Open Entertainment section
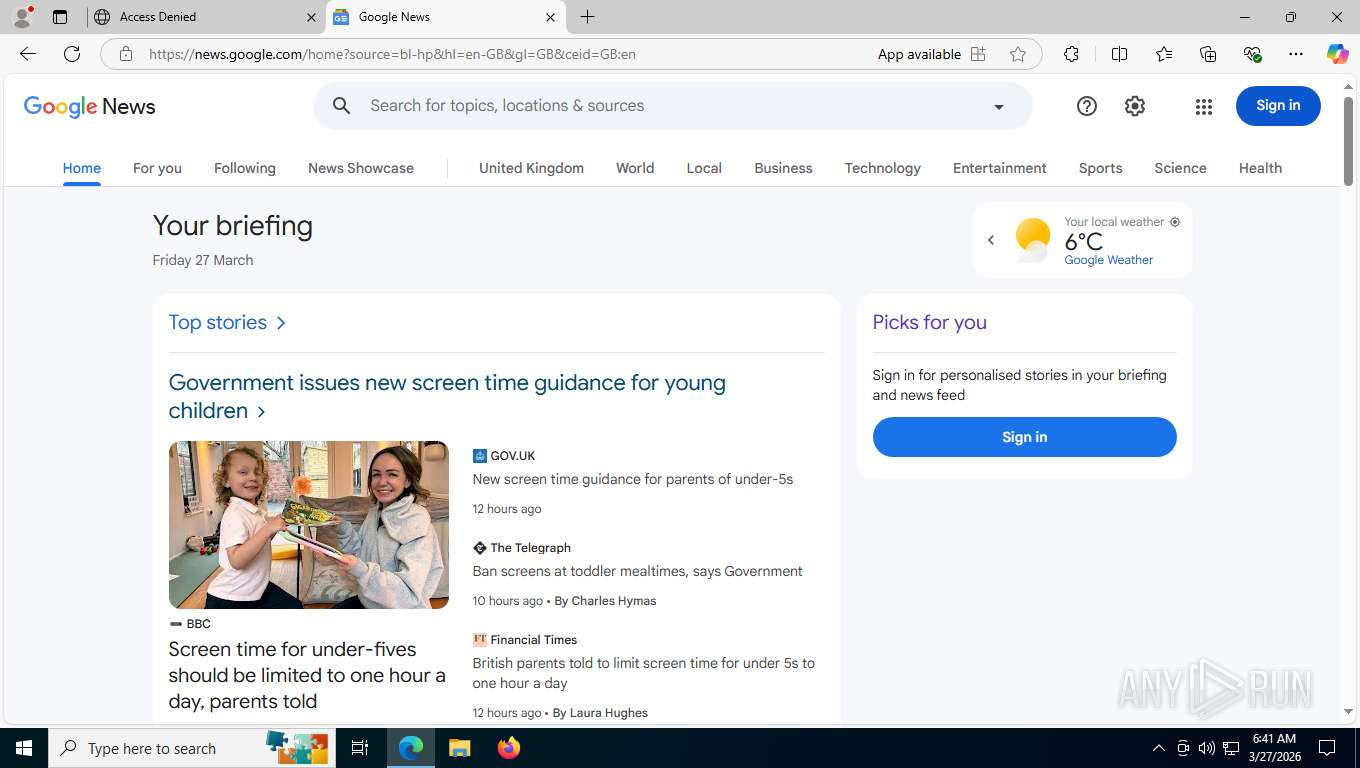 point(1000,168)
